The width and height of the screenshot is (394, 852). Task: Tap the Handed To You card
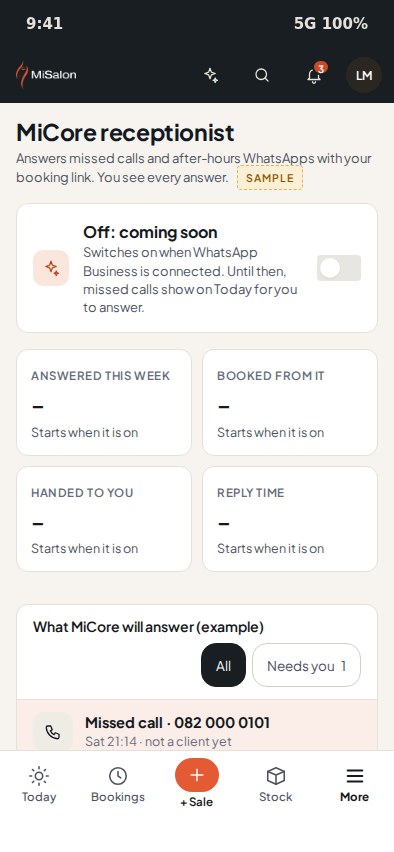point(104,519)
